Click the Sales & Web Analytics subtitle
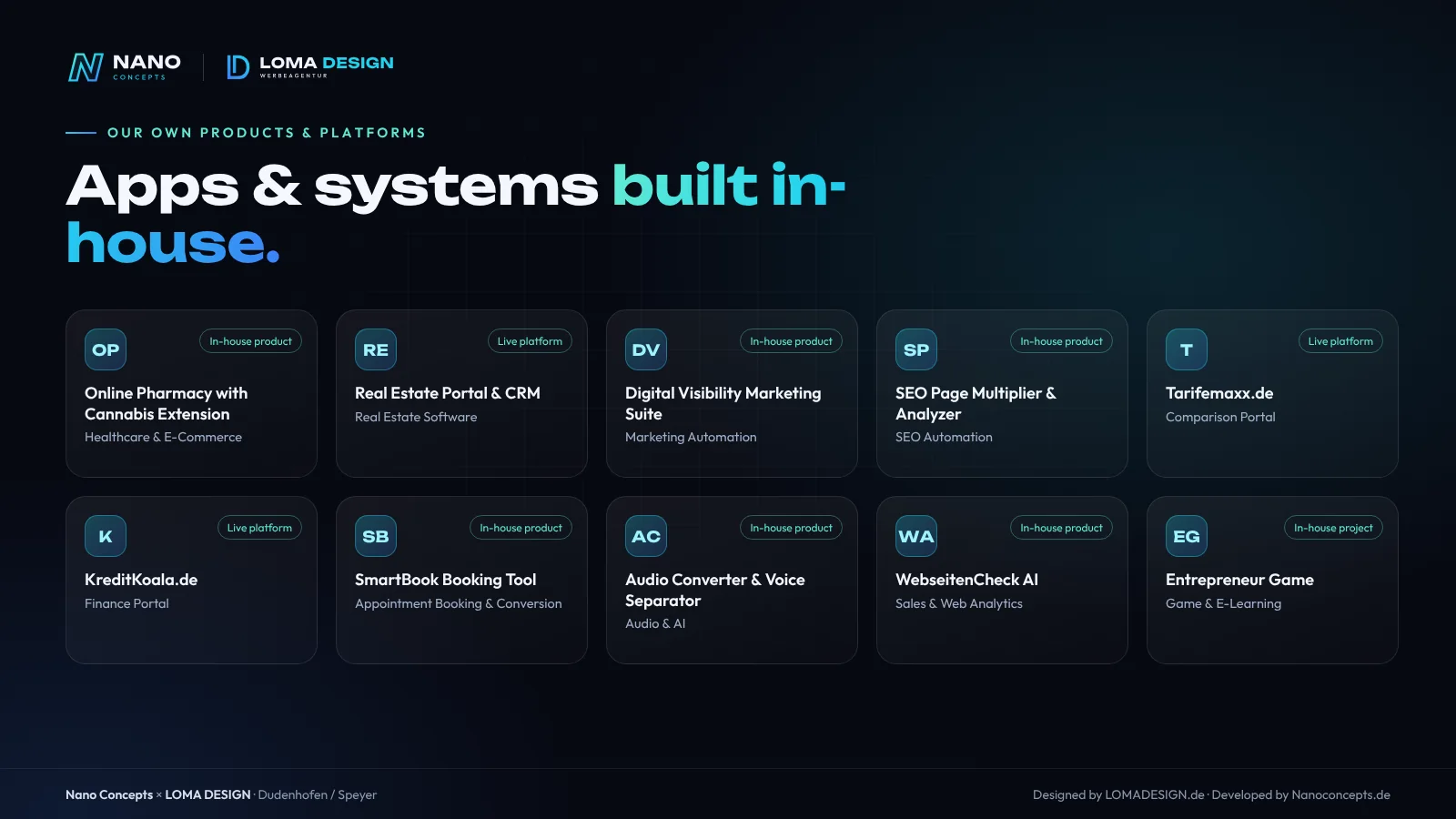The width and height of the screenshot is (1456, 819). pyautogui.click(x=959, y=603)
